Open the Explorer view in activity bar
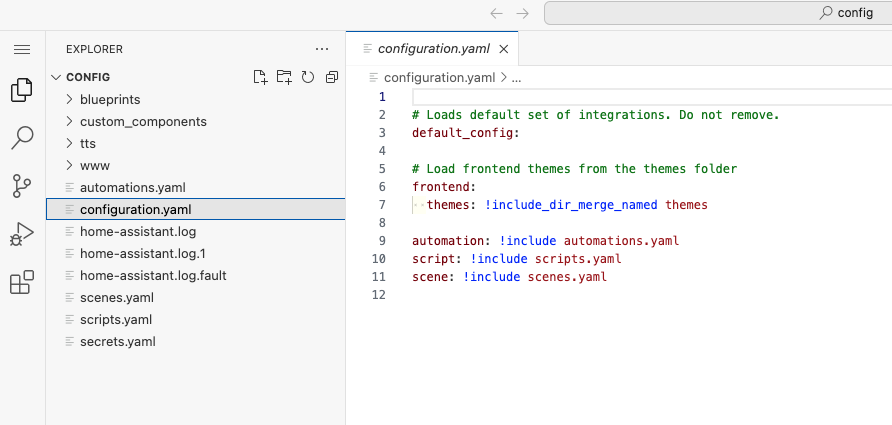The height and width of the screenshot is (425, 892). click(22, 90)
